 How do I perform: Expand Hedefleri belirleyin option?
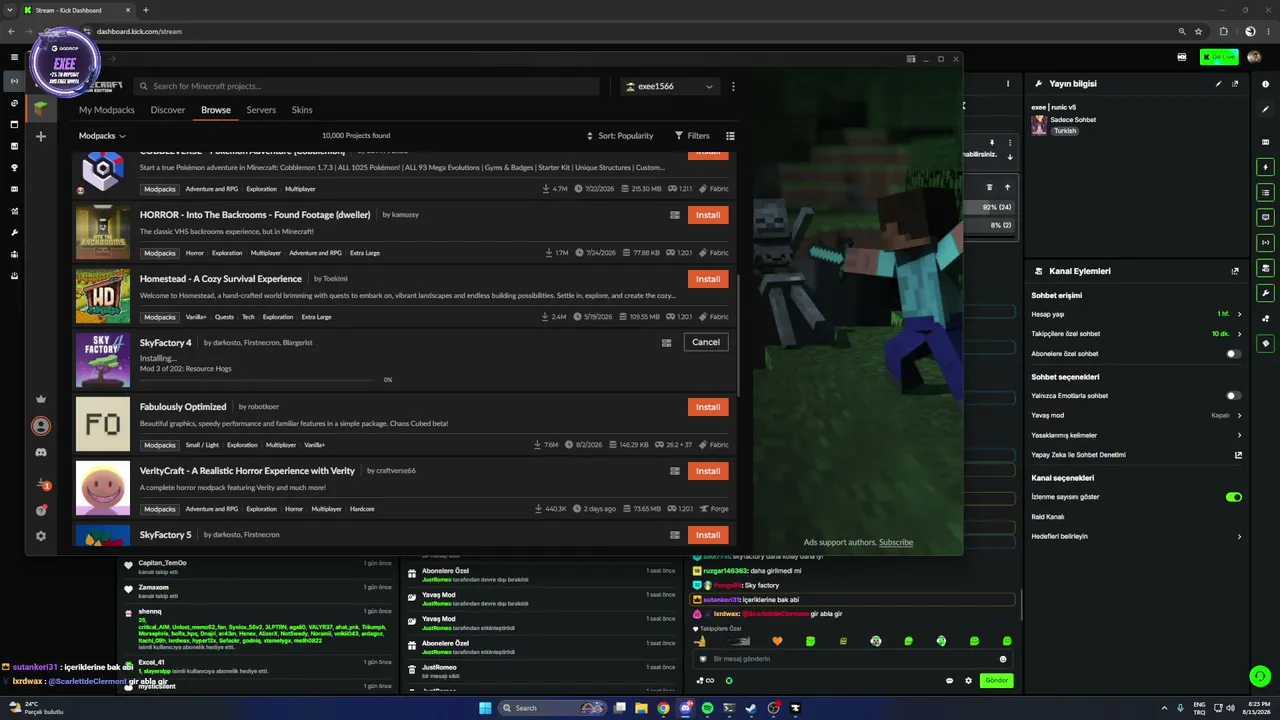coord(1239,537)
